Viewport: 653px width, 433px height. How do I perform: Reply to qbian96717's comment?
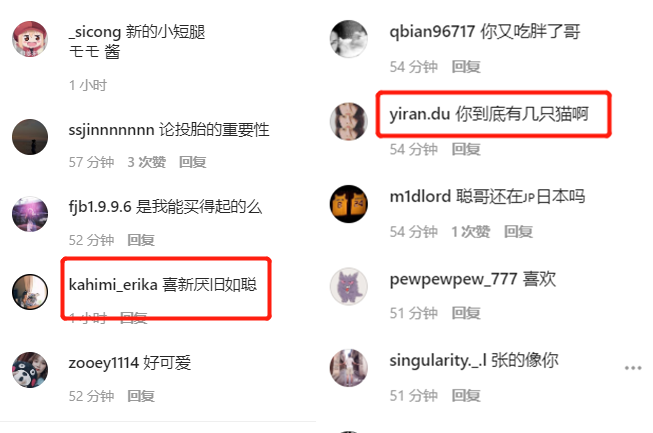click(466, 66)
